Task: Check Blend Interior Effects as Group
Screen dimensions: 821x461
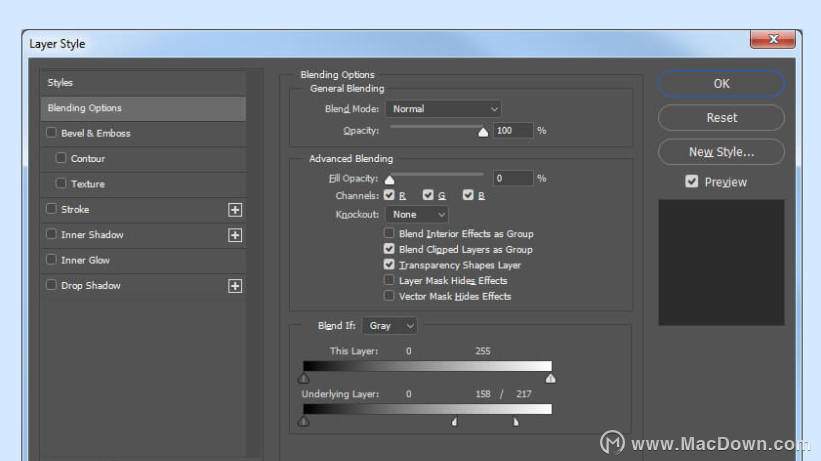Action: [389, 233]
